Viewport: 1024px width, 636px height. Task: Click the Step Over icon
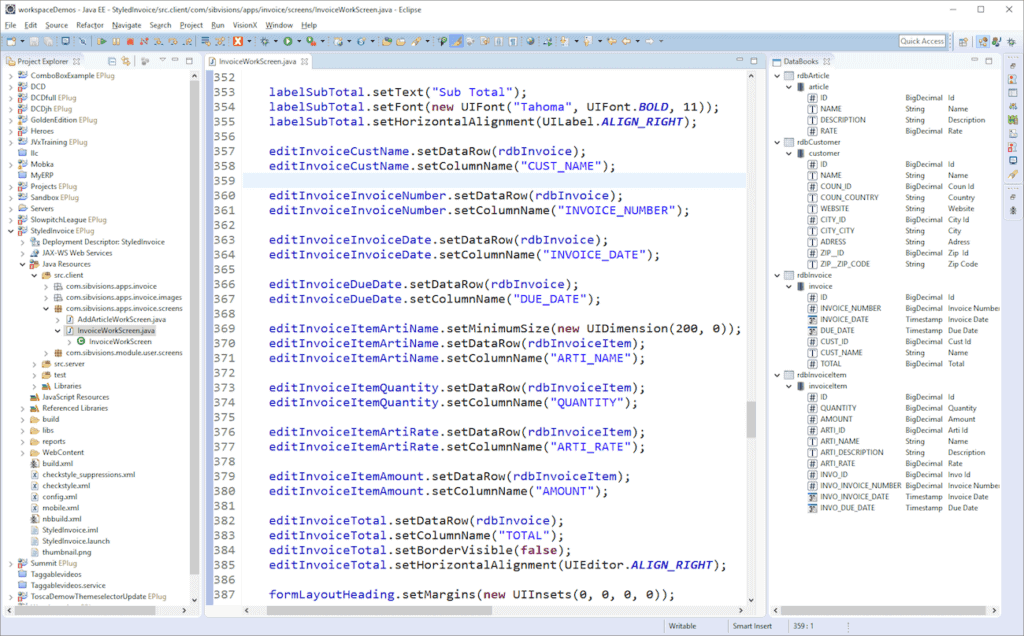173,41
